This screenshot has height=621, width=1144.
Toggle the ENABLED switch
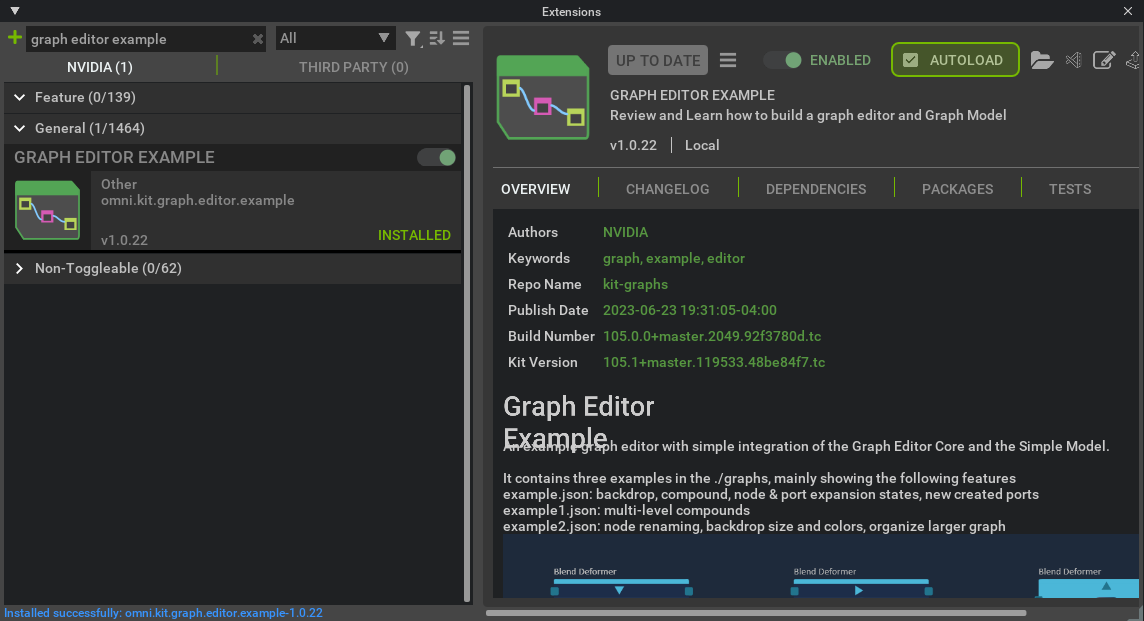coord(783,60)
